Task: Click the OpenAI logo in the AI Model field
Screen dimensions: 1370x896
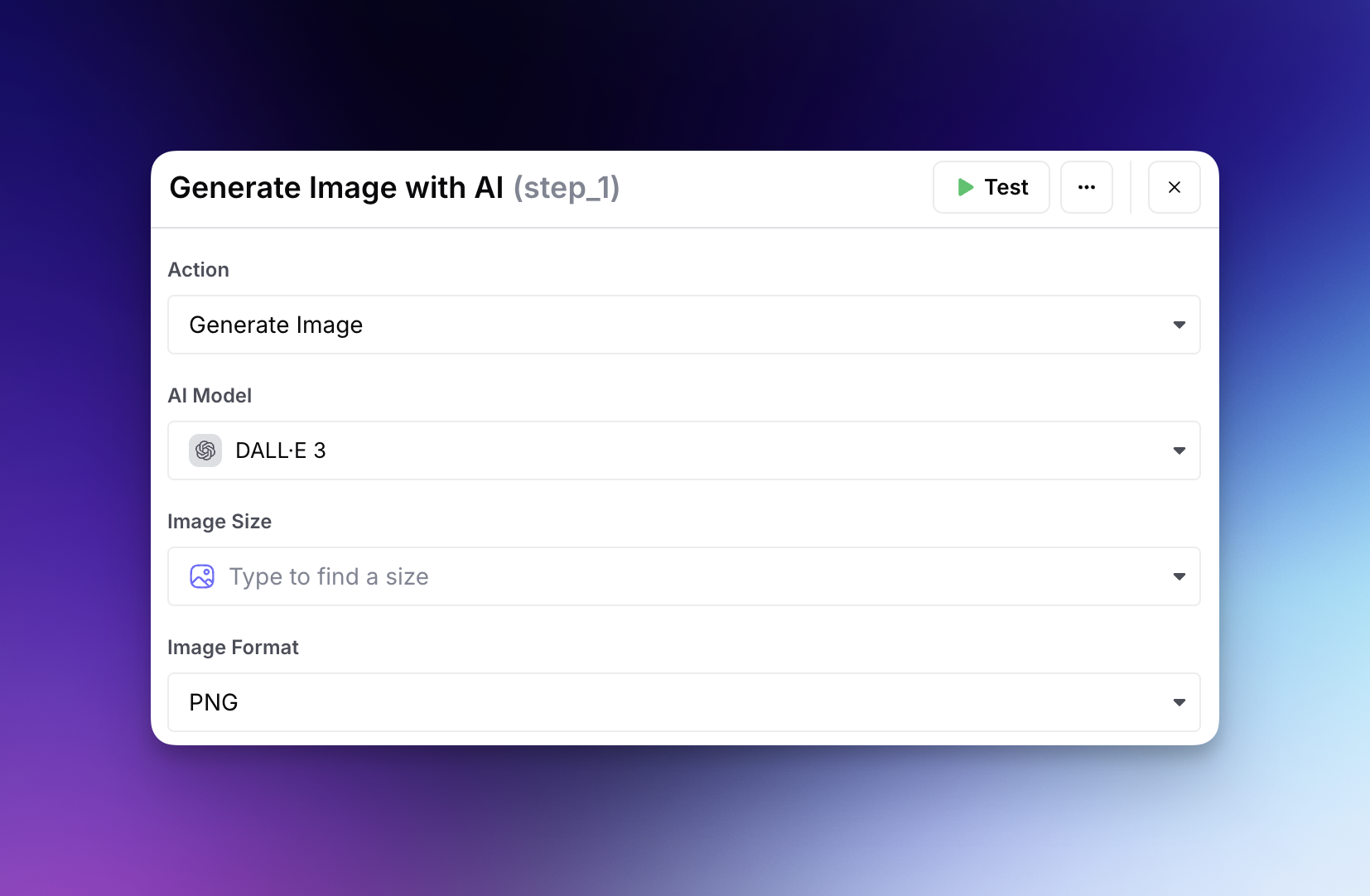Action: click(205, 450)
